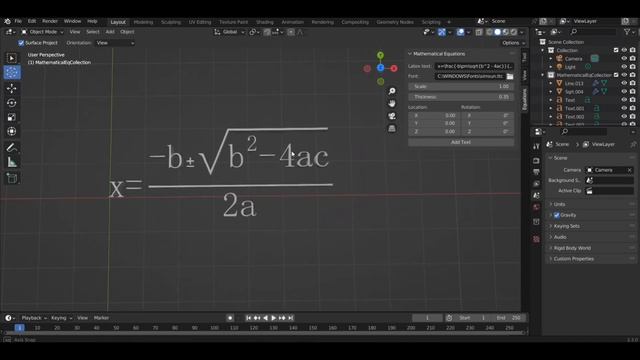The image size is (640, 360).
Task: Open the Scene properties tab icon
Action: point(536,196)
